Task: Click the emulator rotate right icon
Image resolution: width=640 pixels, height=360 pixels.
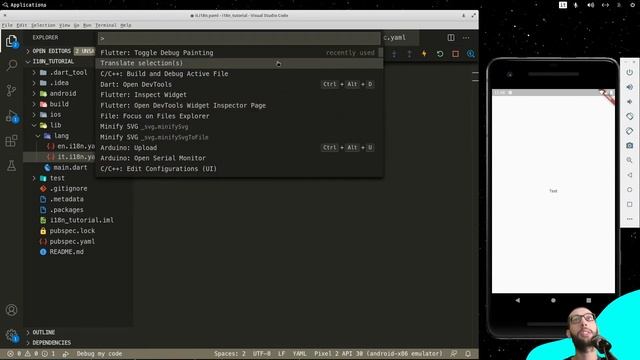Action: [629, 131]
